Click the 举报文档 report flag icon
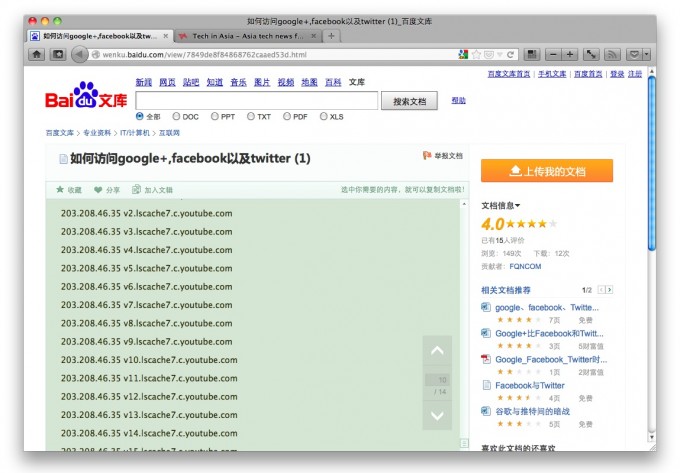Image resolution: width=680 pixels, height=473 pixels. point(427,155)
